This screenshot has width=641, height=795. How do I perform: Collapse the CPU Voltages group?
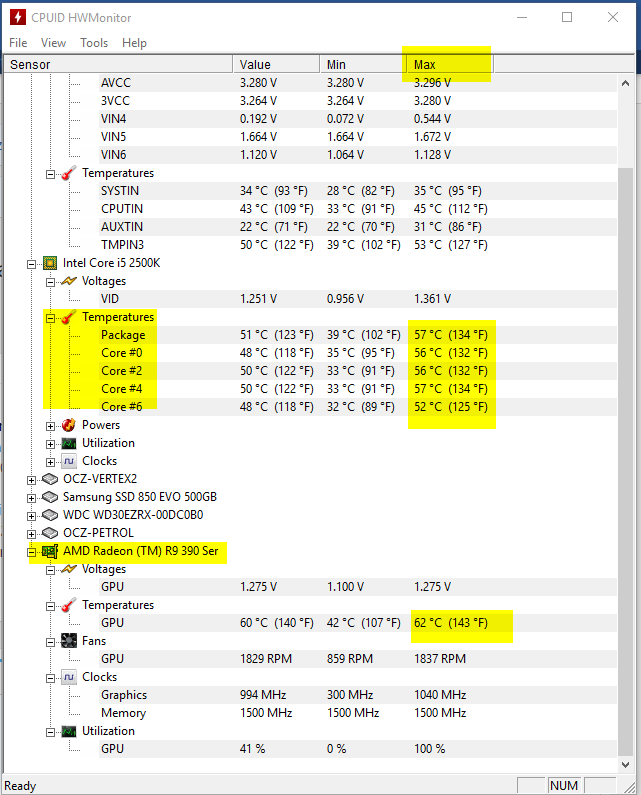(x=50, y=282)
